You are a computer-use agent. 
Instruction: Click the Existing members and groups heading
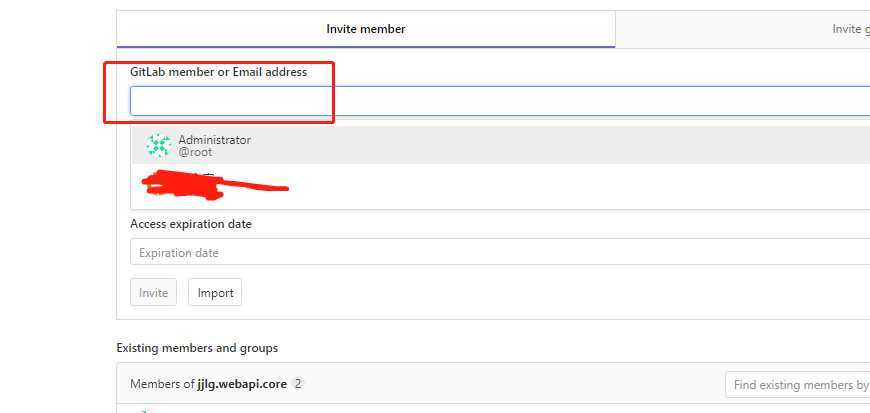coord(197,348)
